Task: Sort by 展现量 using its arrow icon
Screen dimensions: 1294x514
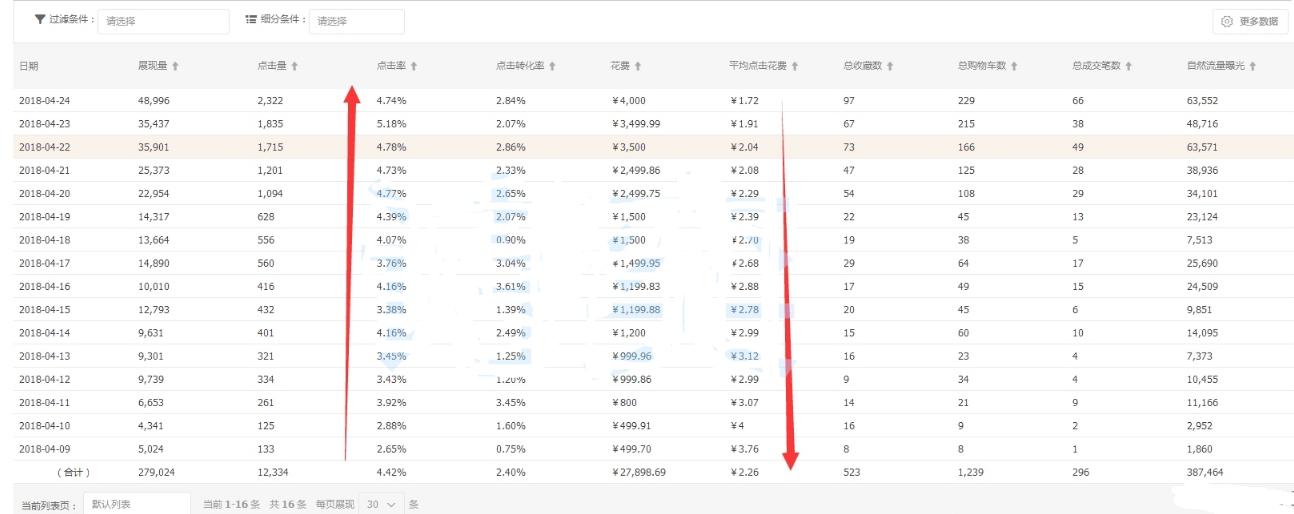Action: coord(176,66)
